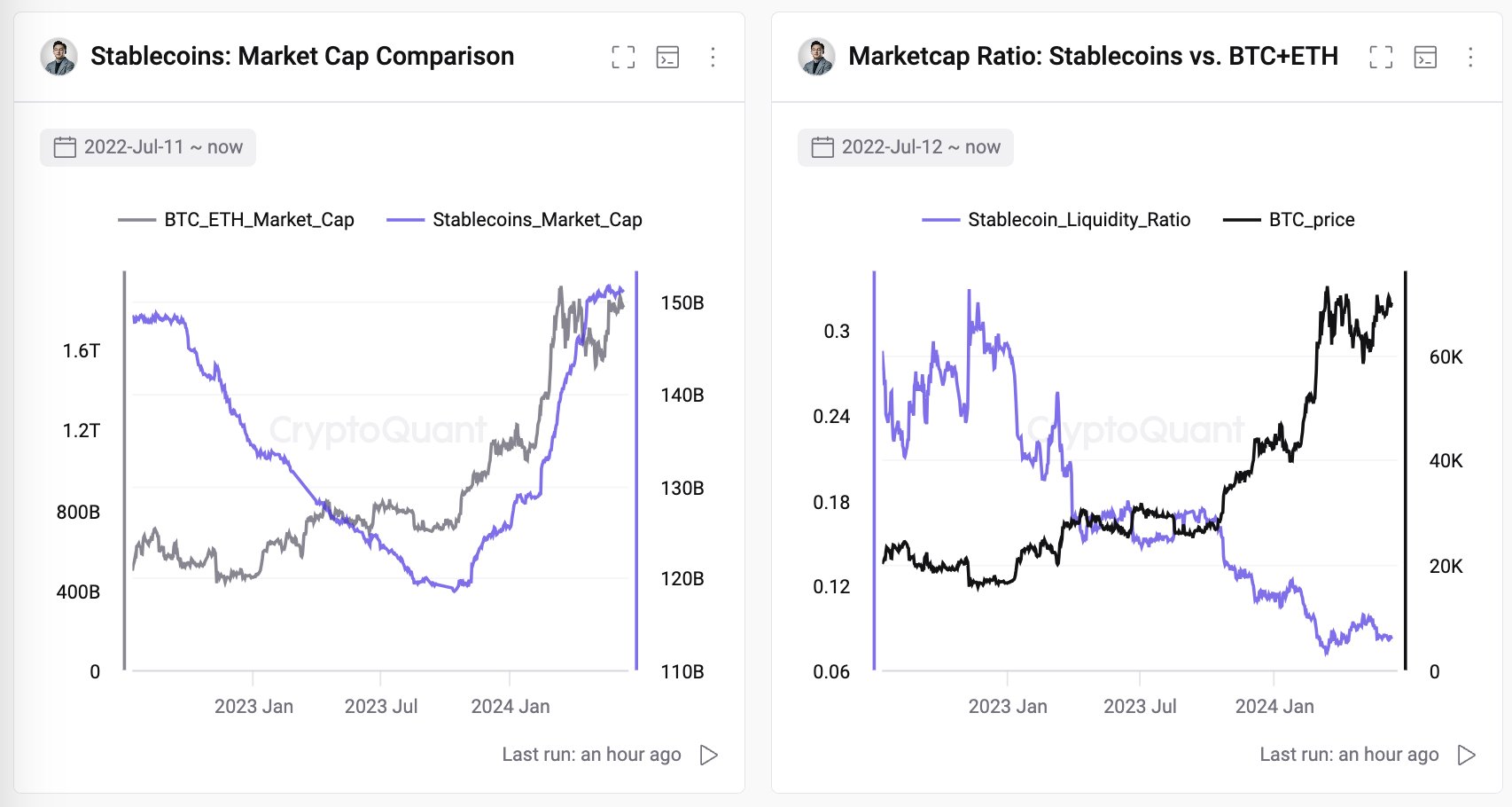Open more options menu for Market Cap Comparison
The width and height of the screenshot is (1512, 807).
click(x=713, y=58)
